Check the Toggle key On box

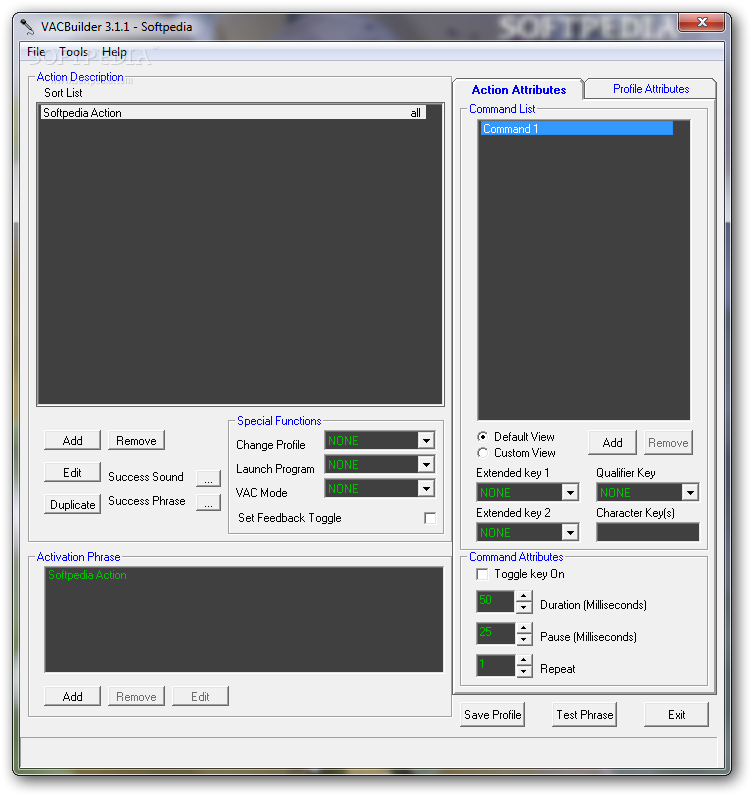pos(482,574)
